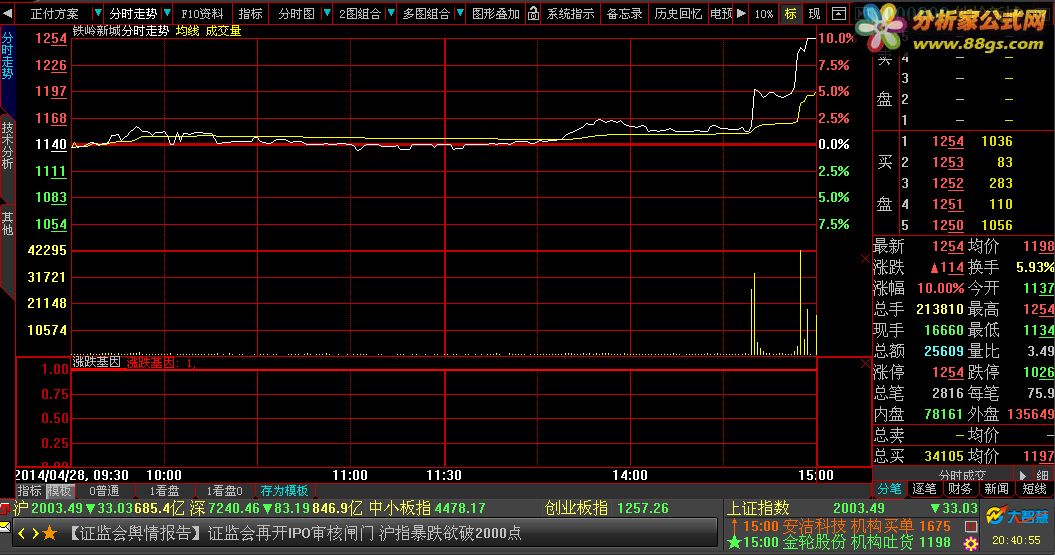Image resolution: width=1055 pixels, height=555 pixels.
Task: Toggle the 现 button in toolbar
Action: tap(814, 13)
